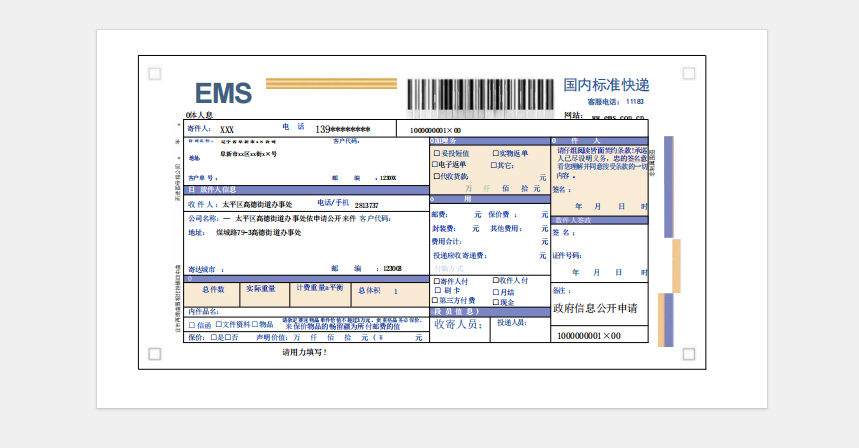Click the 国内标准快递 title text

coord(606,85)
